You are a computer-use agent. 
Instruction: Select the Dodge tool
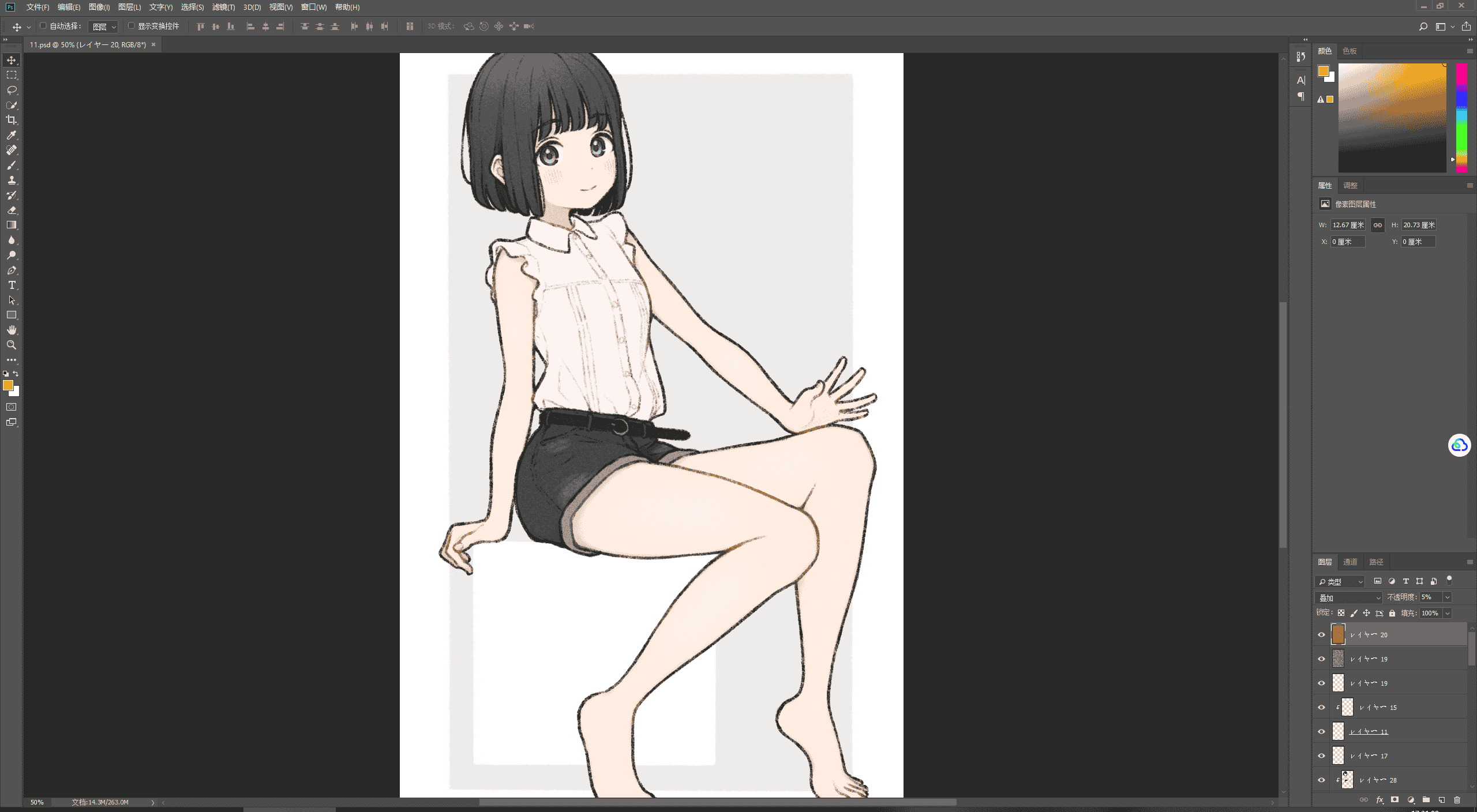[12, 255]
